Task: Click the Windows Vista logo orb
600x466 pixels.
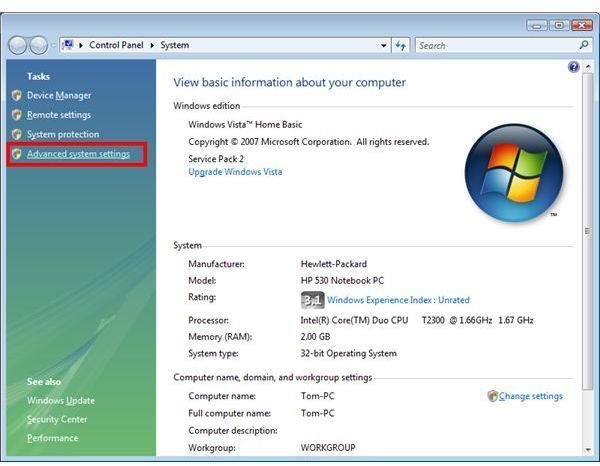Action: [x=514, y=173]
